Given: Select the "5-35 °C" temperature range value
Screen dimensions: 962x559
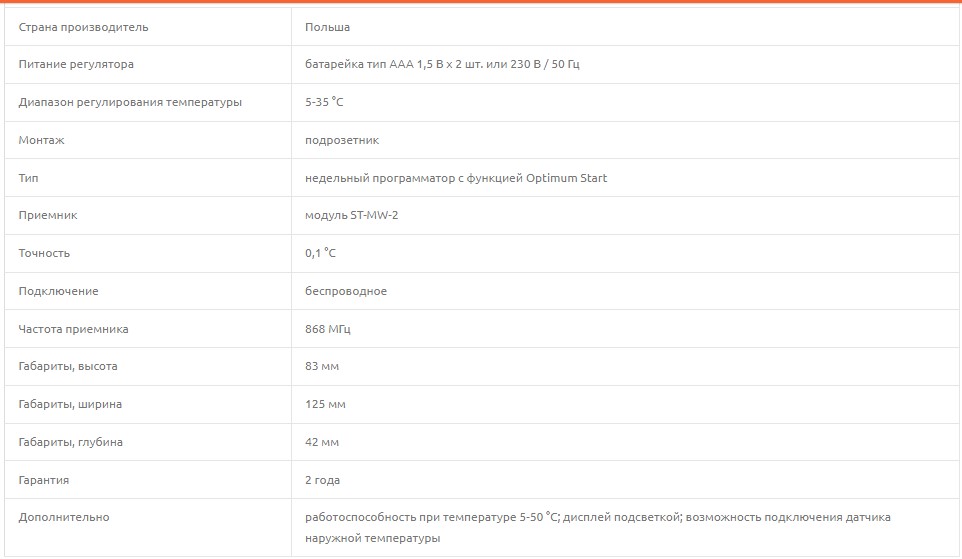Looking at the screenshot, I should (x=324, y=102).
